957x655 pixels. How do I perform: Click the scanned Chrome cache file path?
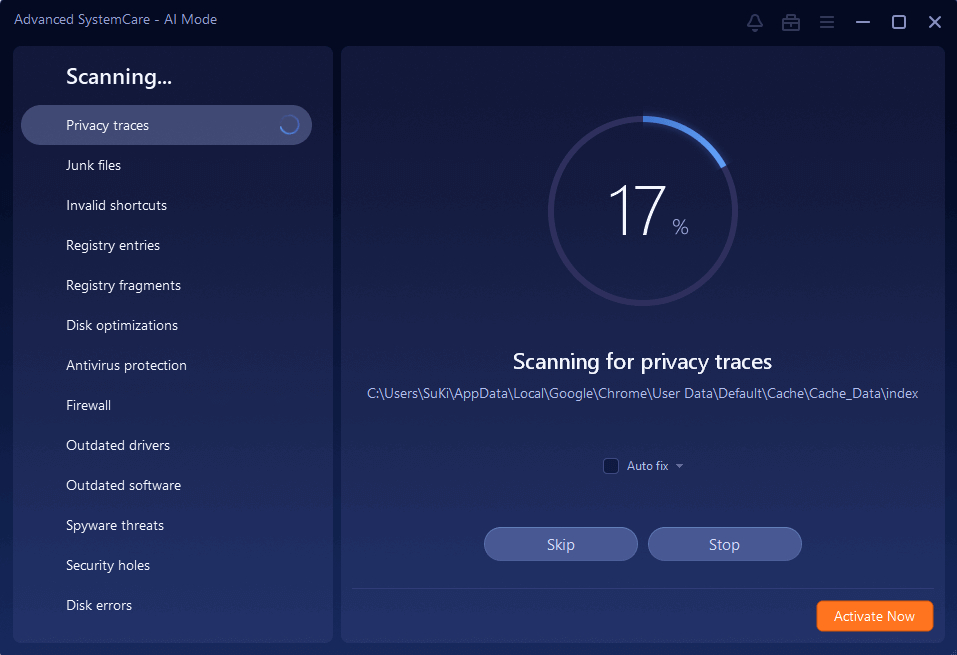(x=643, y=394)
